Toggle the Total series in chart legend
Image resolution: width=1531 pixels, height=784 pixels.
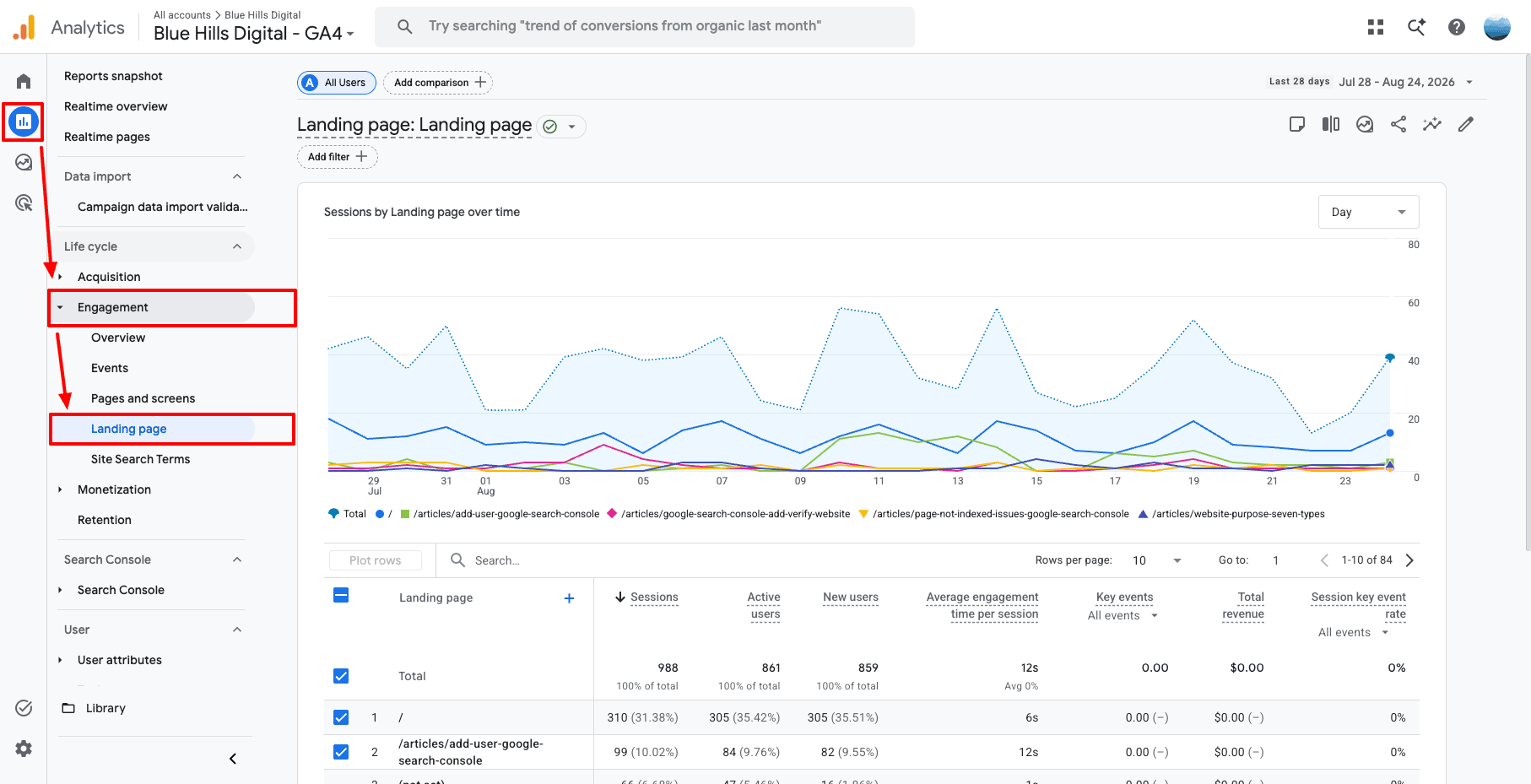click(x=347, y=514)
